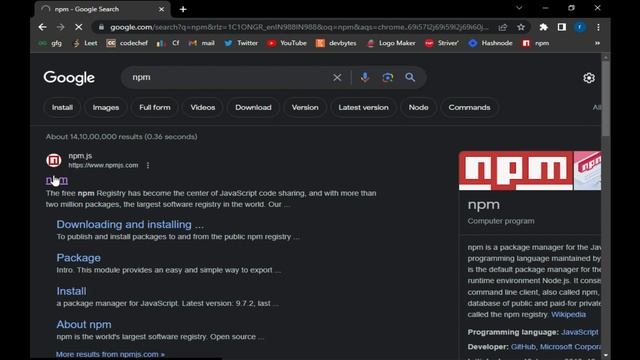Close the npm - Google Search tab
This screenshot has width=640, height=360.
point(161,9)
